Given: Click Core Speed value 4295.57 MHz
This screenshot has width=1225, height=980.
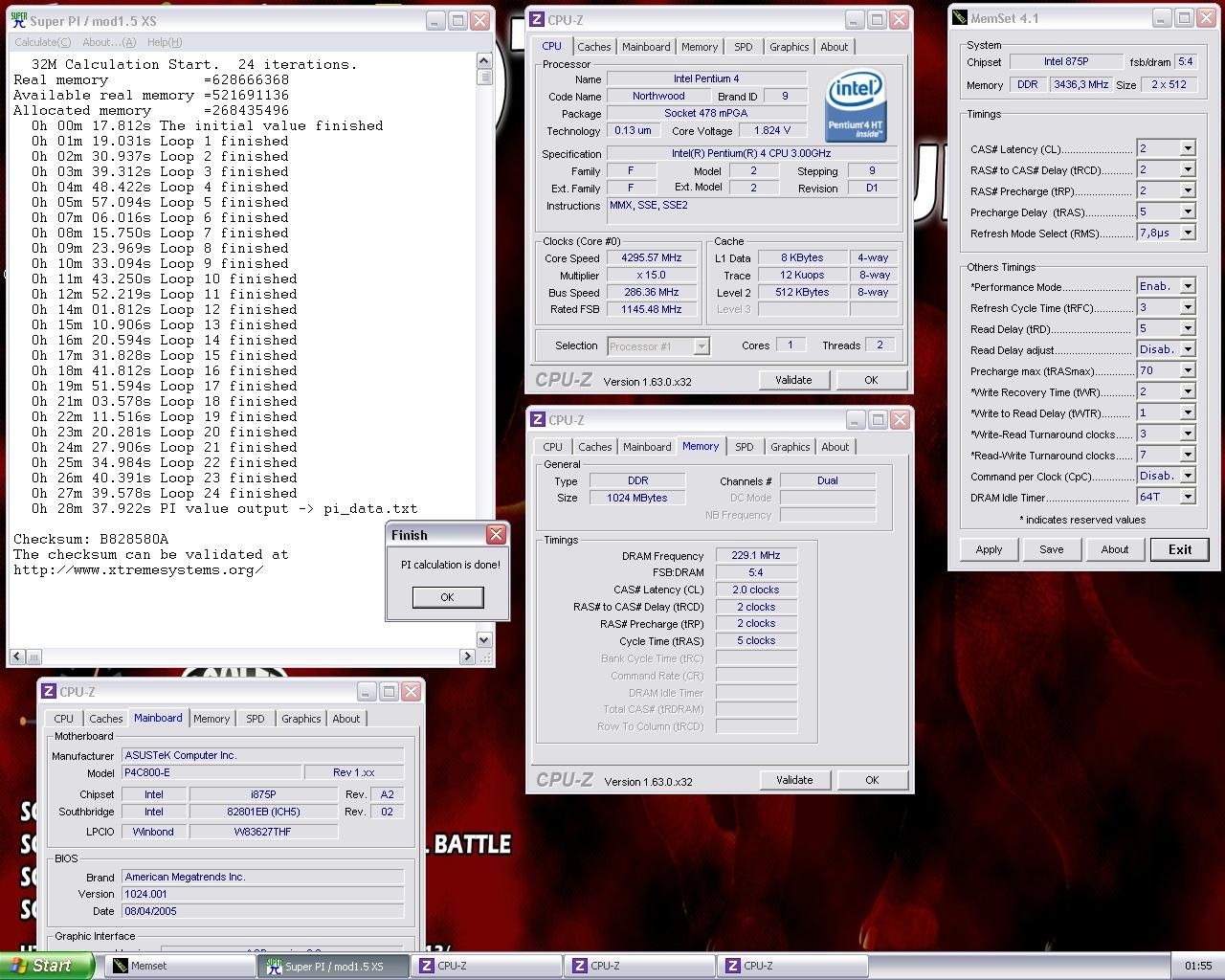Looking at the screenshot, I should pos(652,257).
